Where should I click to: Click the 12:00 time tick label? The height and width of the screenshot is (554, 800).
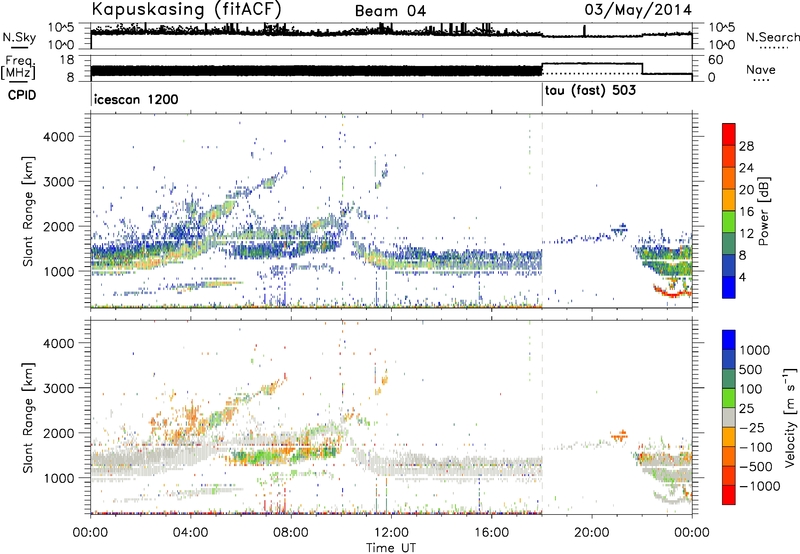click(x=391, y=533)
